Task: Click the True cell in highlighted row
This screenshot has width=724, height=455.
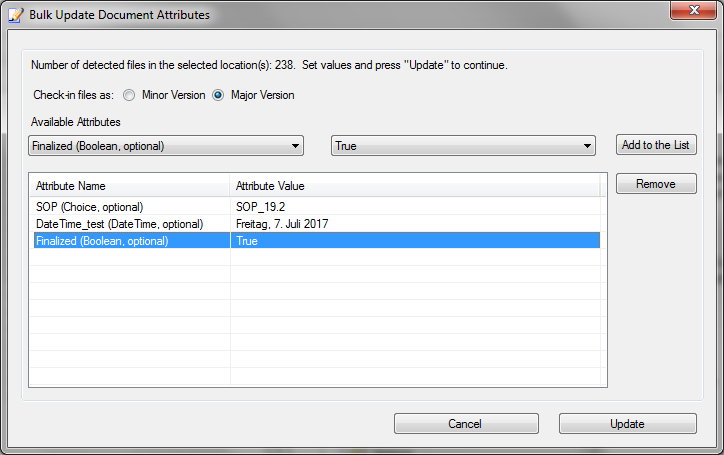Action: pyautogui.click(x=415, y=241)
